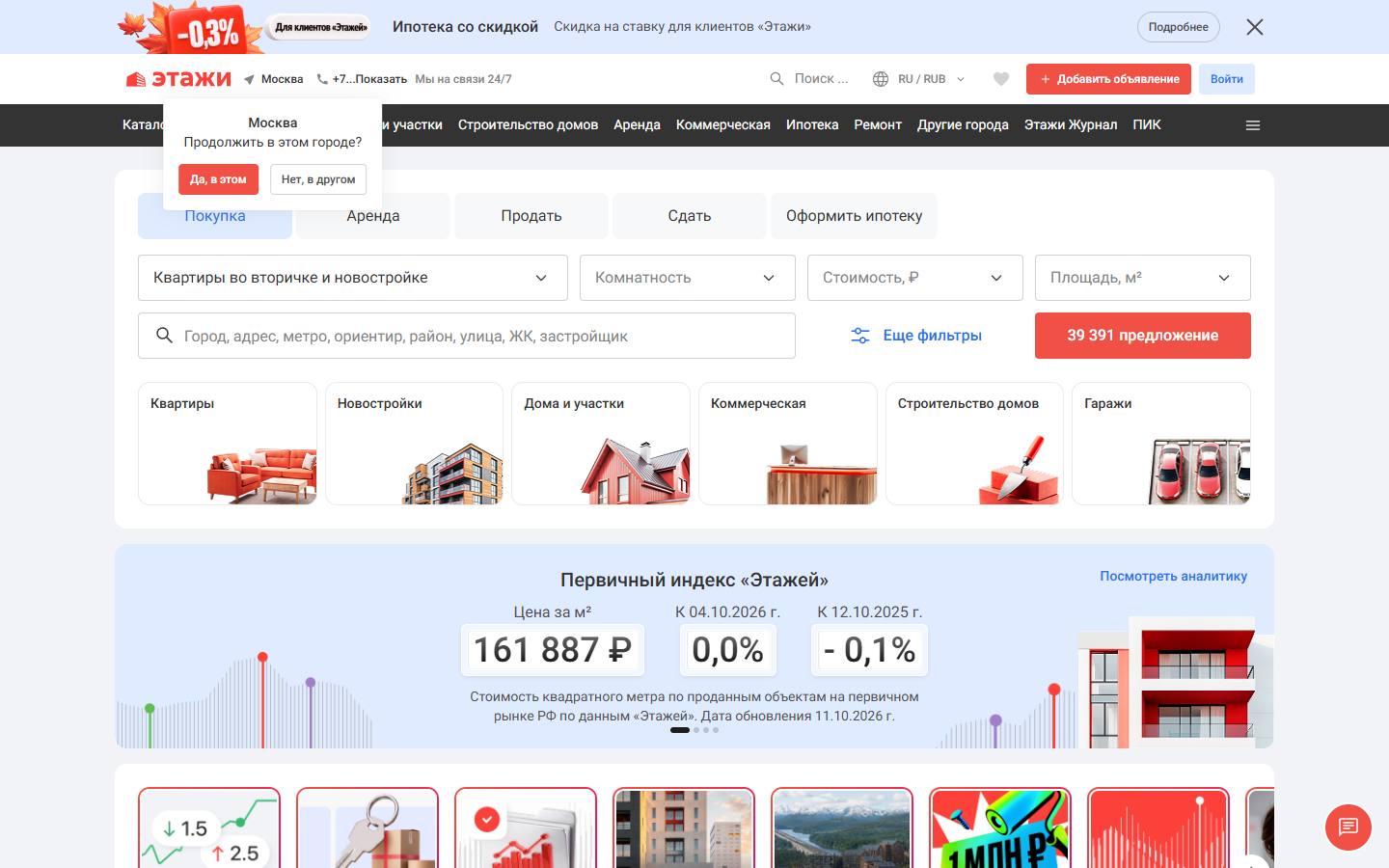Click the Этажи logo
The image size is (1389, 868).
pos(178,79)
